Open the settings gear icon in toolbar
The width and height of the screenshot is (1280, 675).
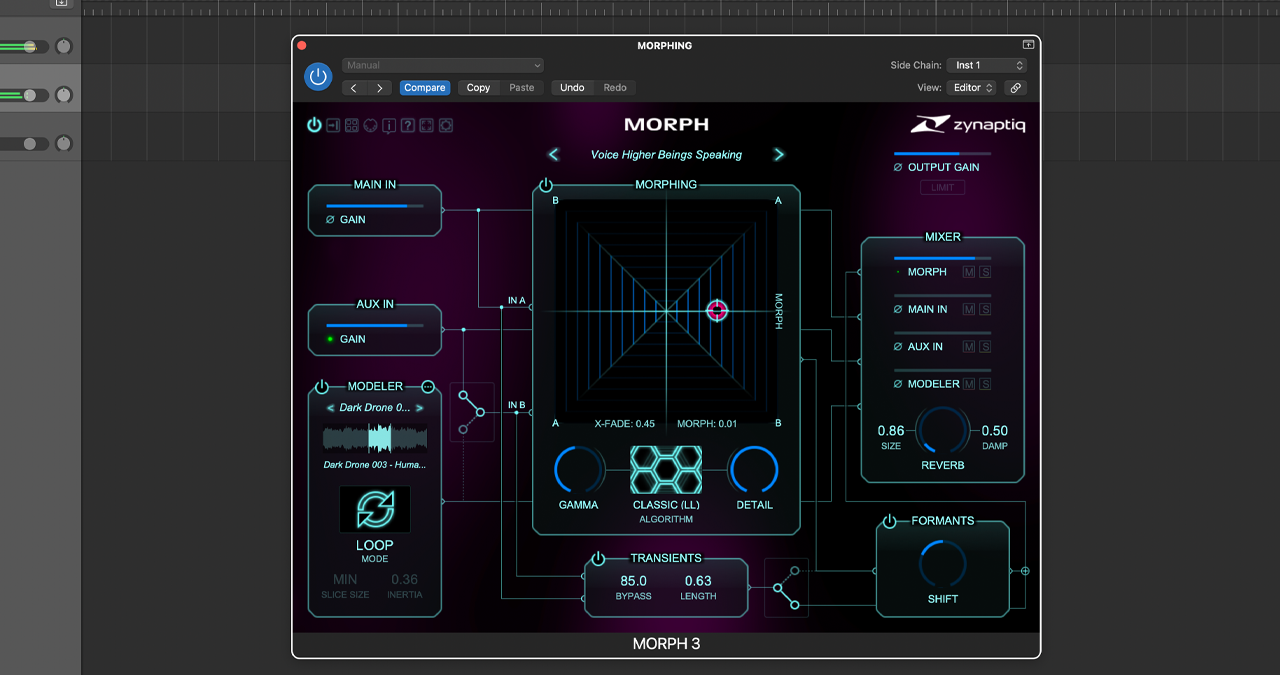[446, 125]
